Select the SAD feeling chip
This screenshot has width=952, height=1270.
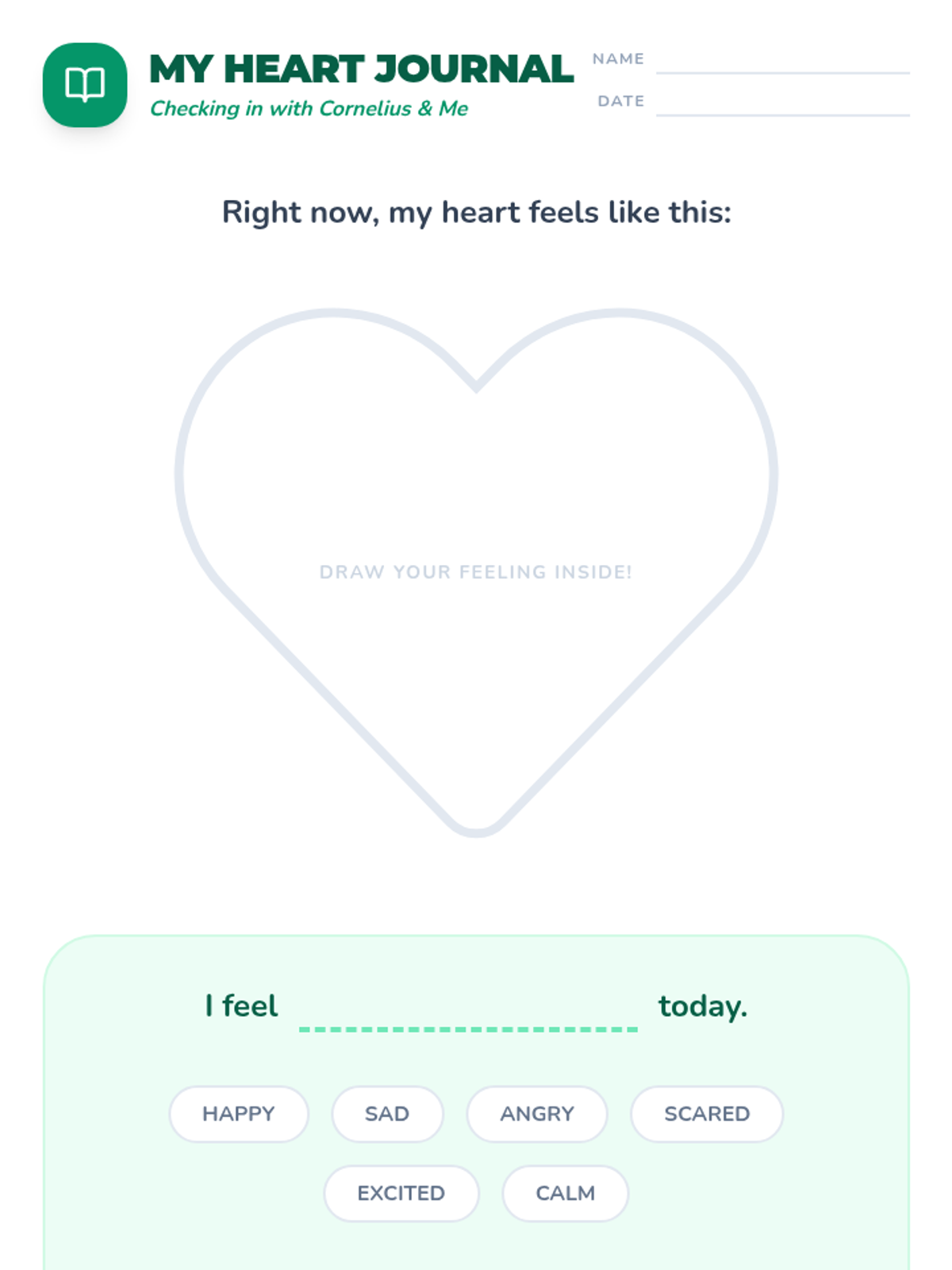pos(387,1114)
